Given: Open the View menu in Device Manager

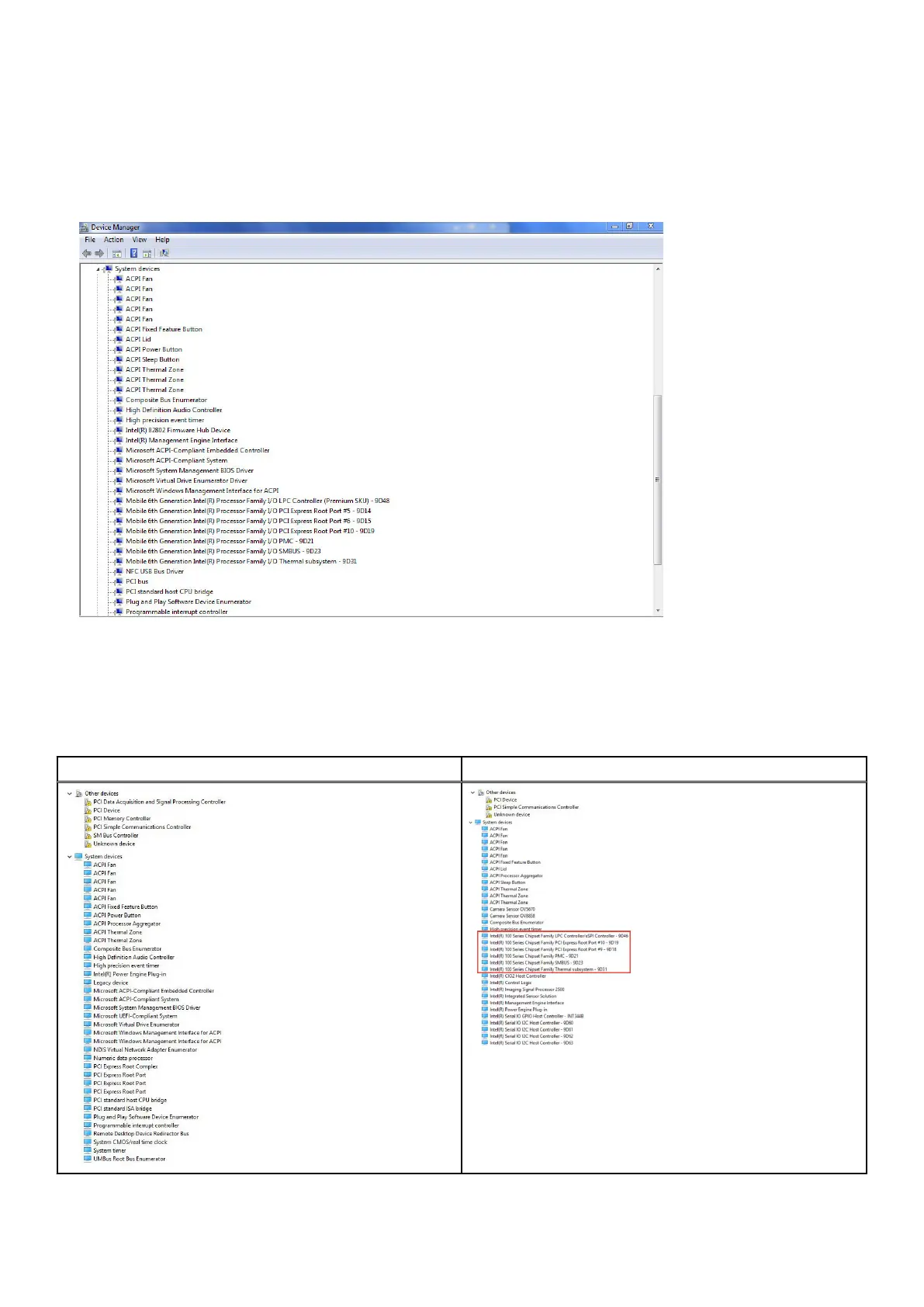Looking at the screenshot, I should 140,240.
